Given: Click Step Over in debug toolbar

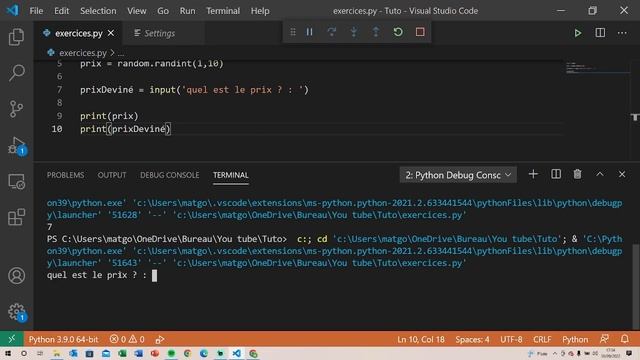Looking at the screenshot, I should click(331, 32).
